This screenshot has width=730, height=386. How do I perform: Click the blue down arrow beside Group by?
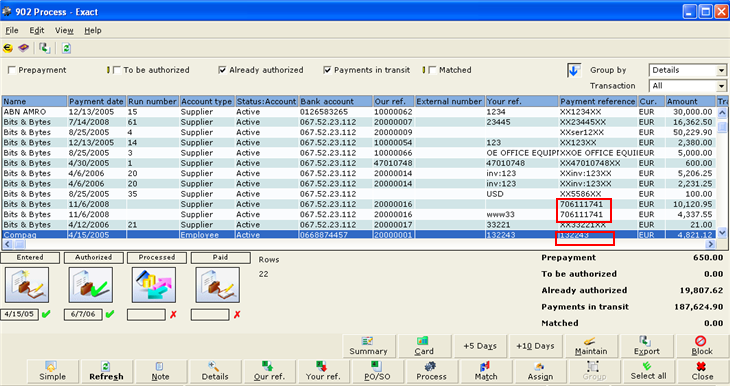(574, 71)
